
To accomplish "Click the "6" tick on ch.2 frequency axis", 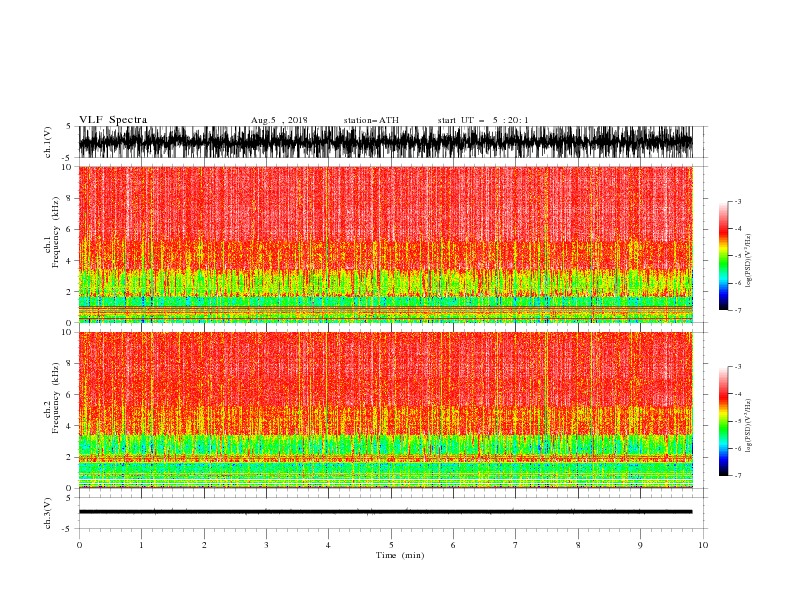I will [69, 395].
